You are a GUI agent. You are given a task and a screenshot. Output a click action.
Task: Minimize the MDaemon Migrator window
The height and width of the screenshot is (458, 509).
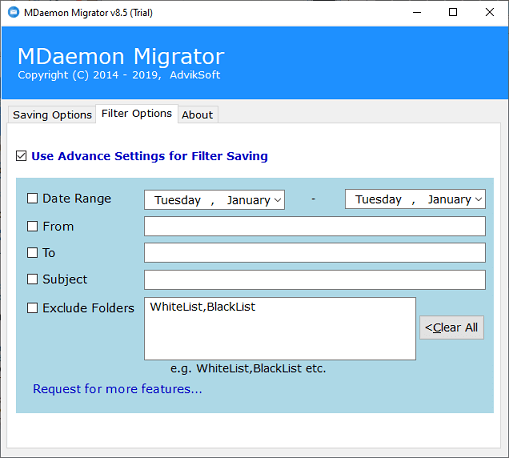pyautogui.click(x=417, y=13)
